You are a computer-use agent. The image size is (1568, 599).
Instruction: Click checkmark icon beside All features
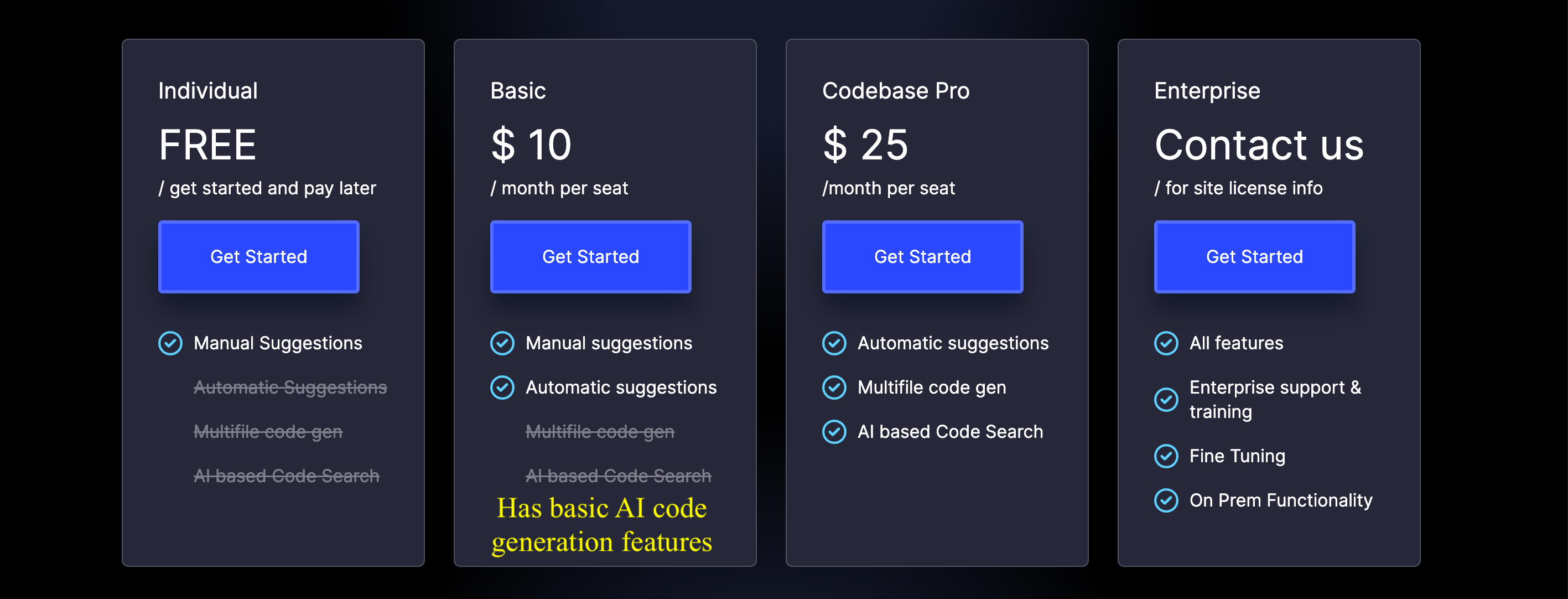pos(1166,343)
